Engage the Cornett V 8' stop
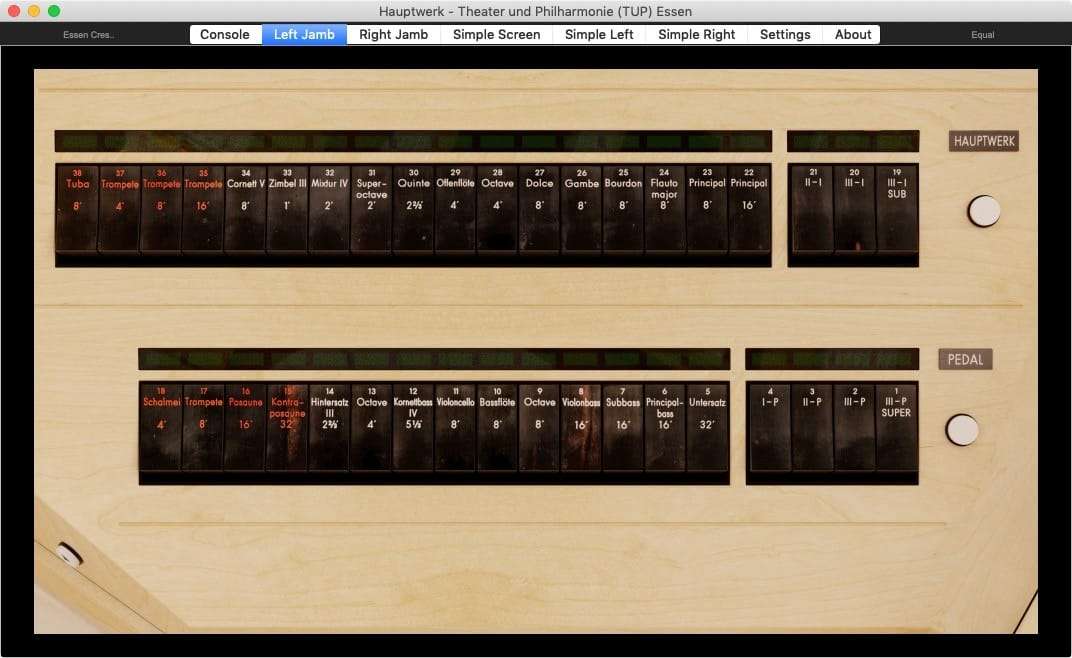The height and width of the screenshot is (658, 1072). point(245,209)
